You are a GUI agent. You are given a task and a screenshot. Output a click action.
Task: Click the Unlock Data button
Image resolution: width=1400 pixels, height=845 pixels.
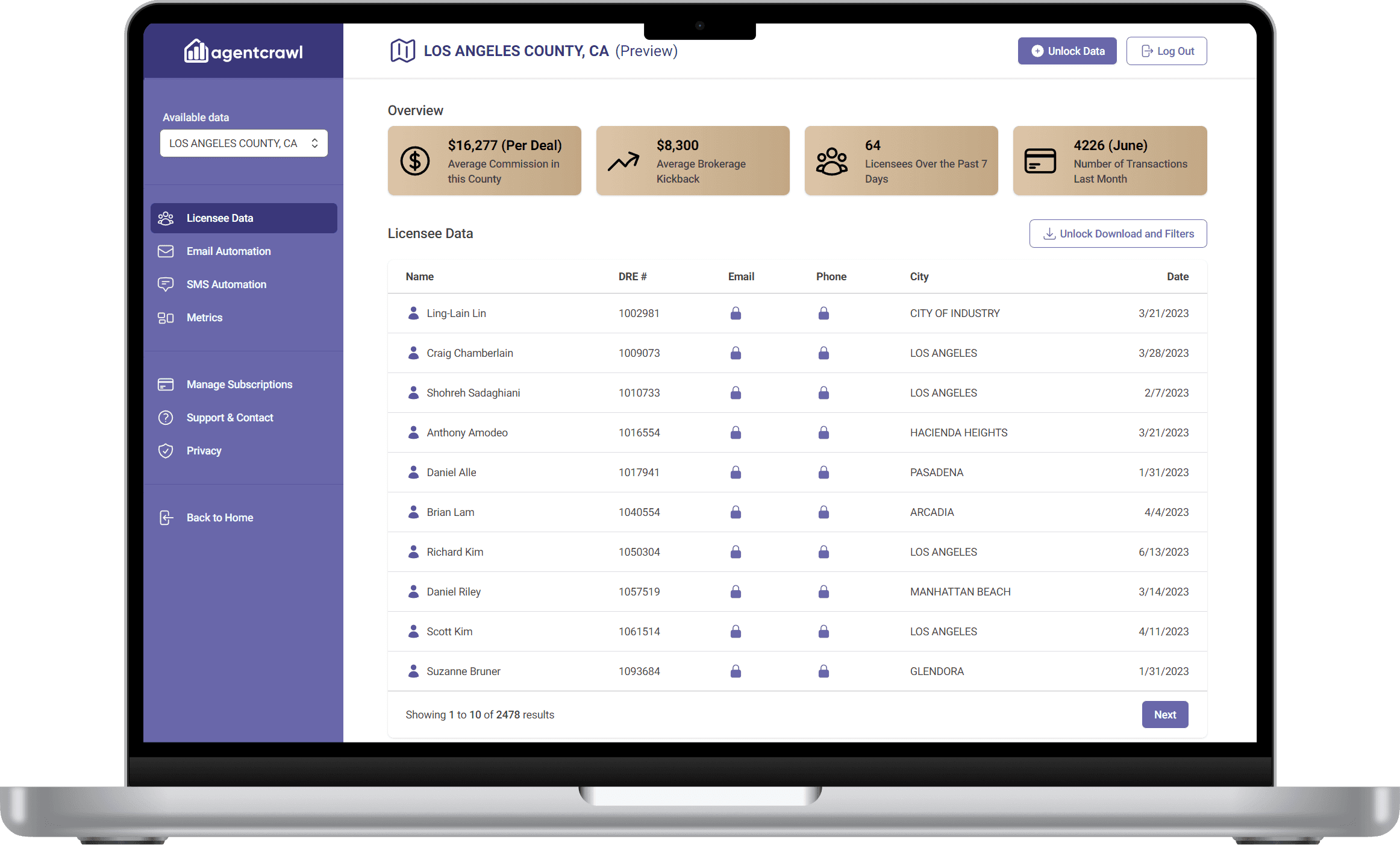pos(1068,51)
